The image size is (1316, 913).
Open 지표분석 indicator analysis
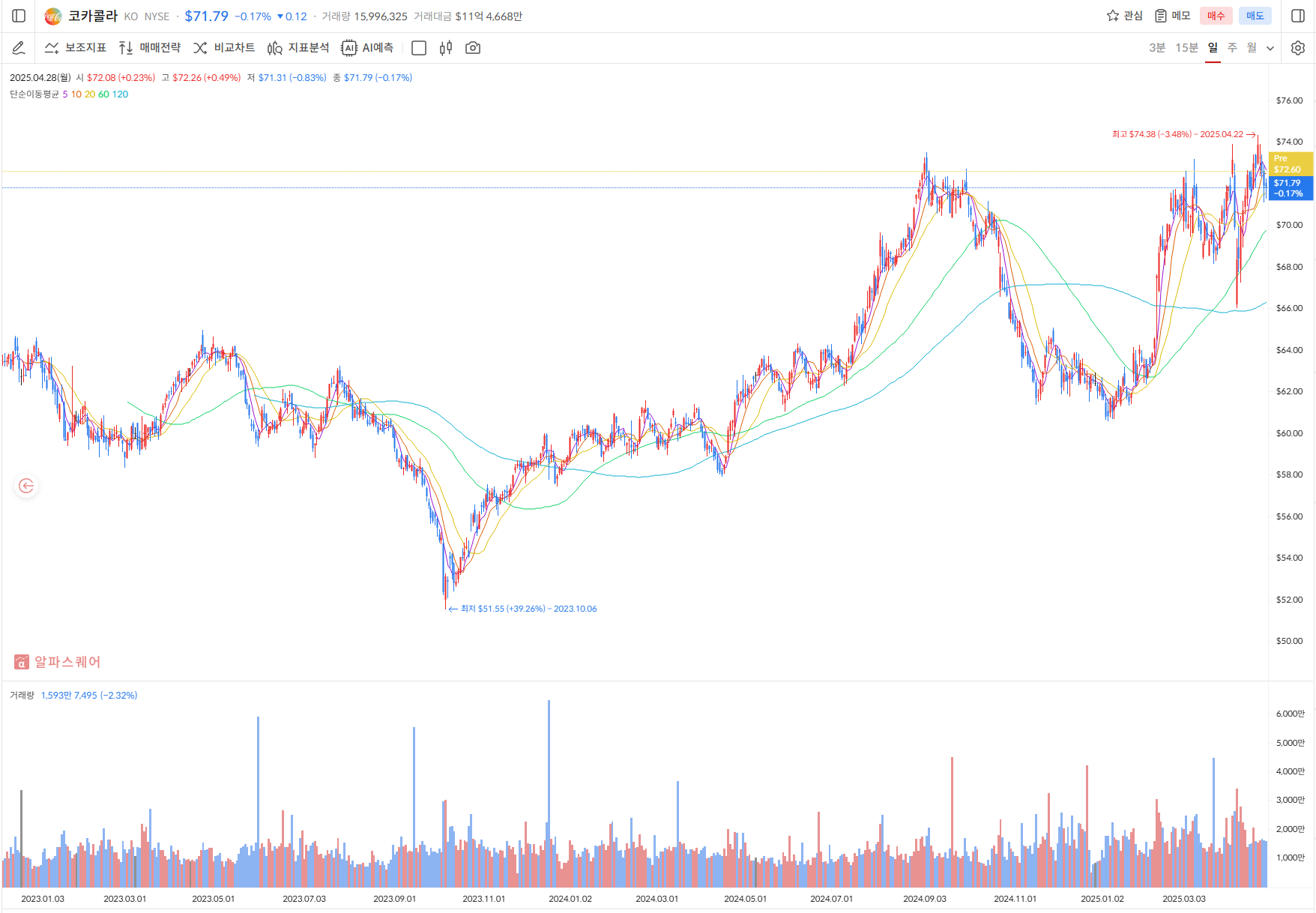(x=298, y=48)
